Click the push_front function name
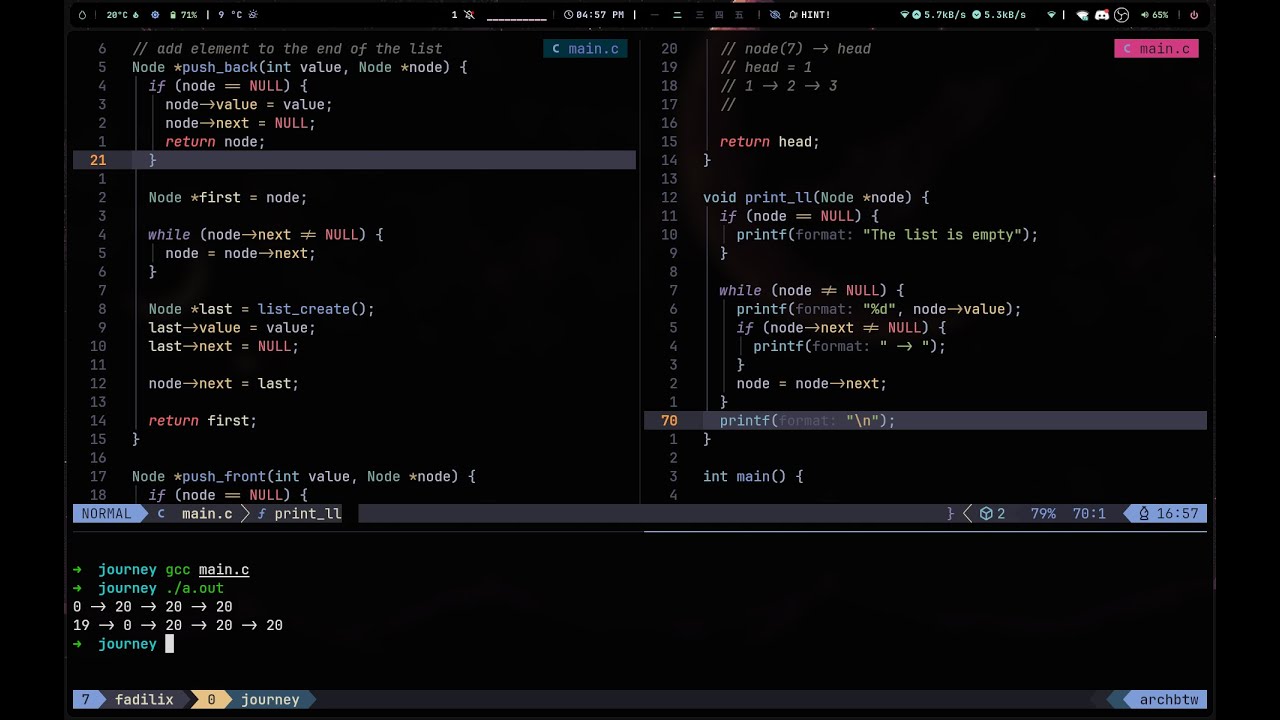 point(224,476)
